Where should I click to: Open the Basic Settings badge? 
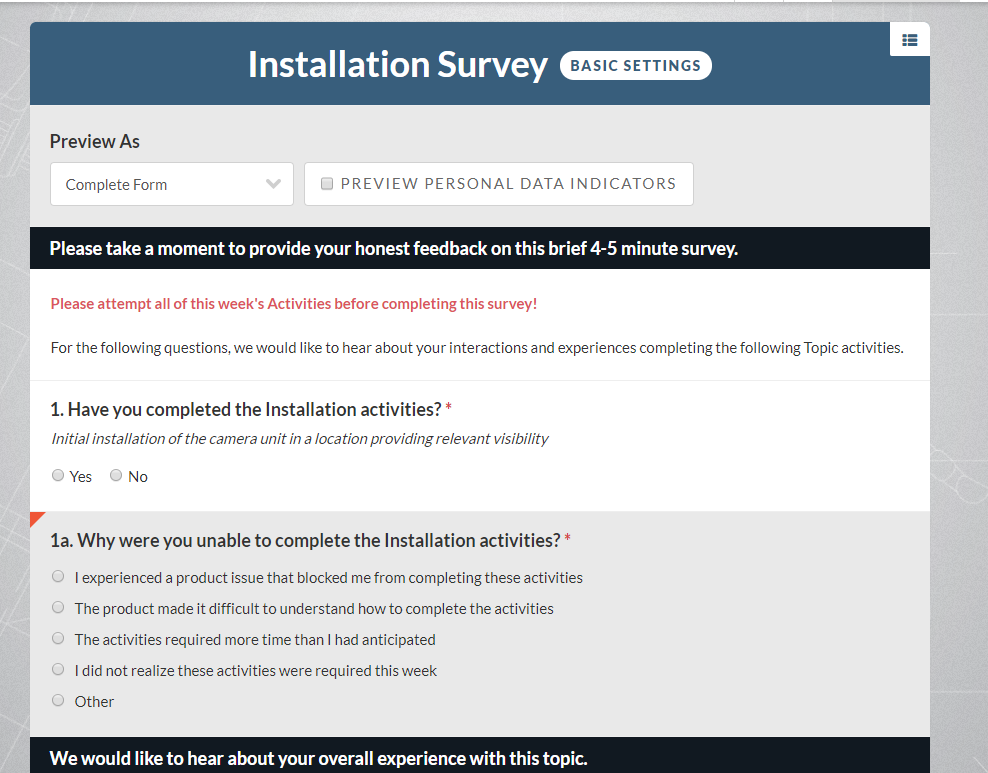[x=636, y=66]
